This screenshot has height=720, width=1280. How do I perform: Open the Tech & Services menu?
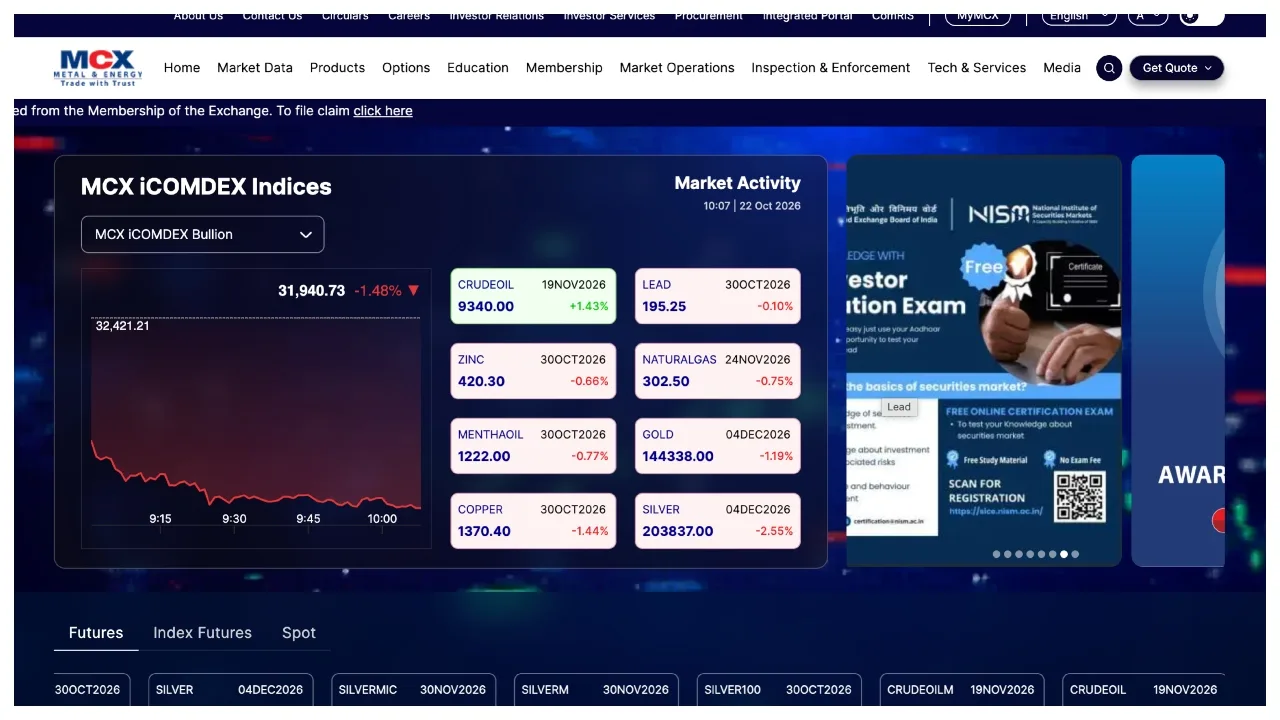[977, 68]
